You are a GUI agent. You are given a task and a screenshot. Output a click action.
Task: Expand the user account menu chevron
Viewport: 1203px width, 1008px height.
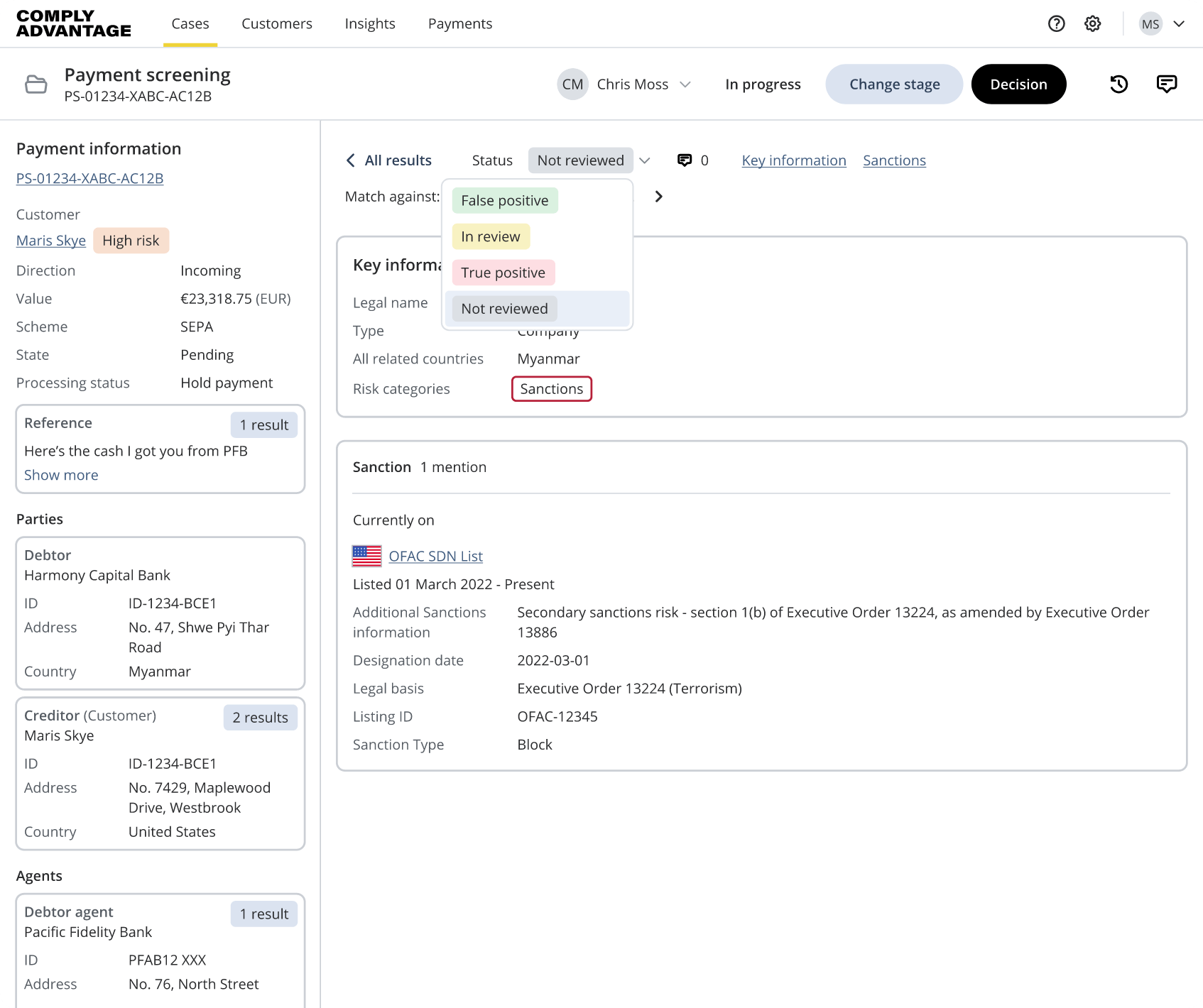(1179, 23)
